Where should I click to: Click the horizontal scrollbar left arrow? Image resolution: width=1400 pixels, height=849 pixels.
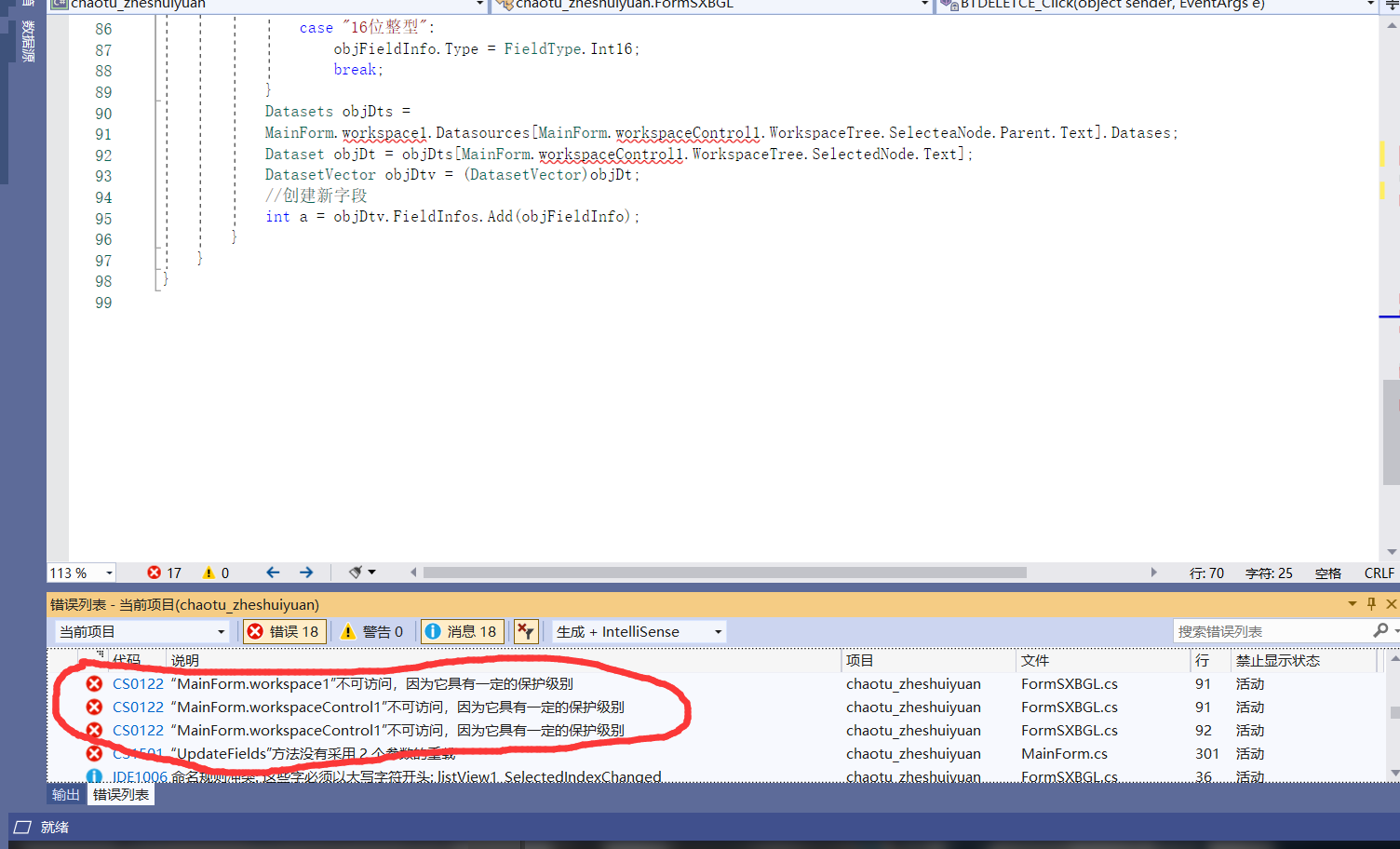point(413,573)
